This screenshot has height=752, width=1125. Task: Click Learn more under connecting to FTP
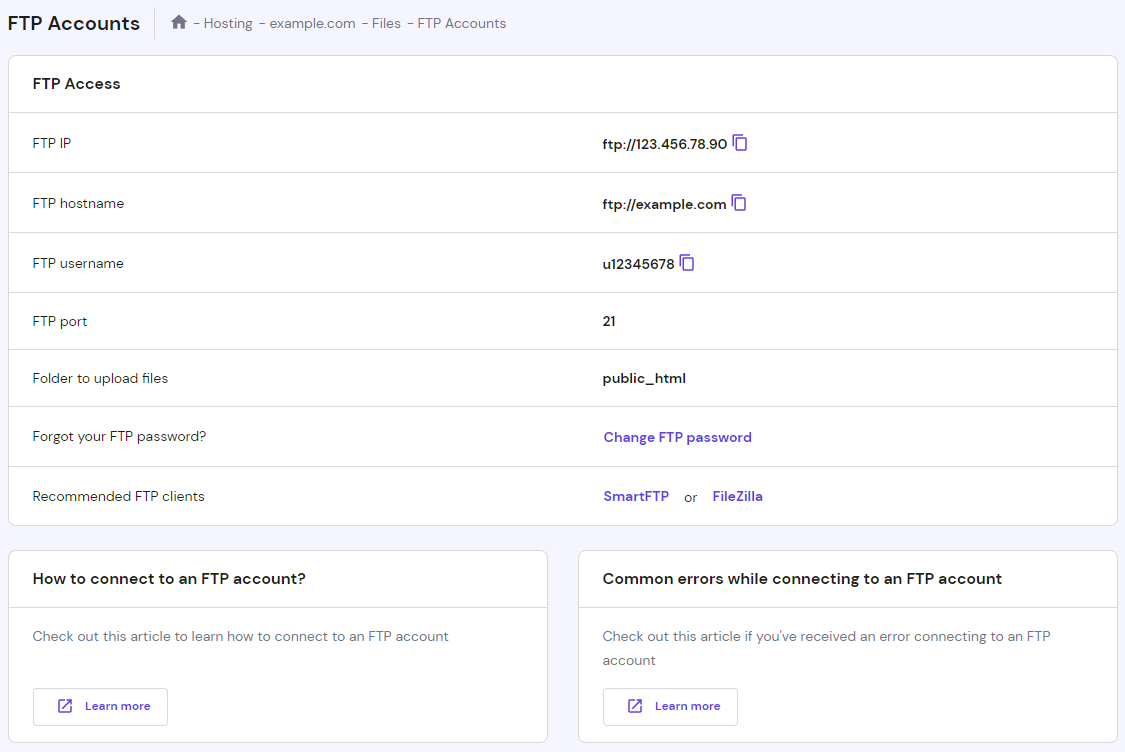pyautogui.click(x=100, y=706)
